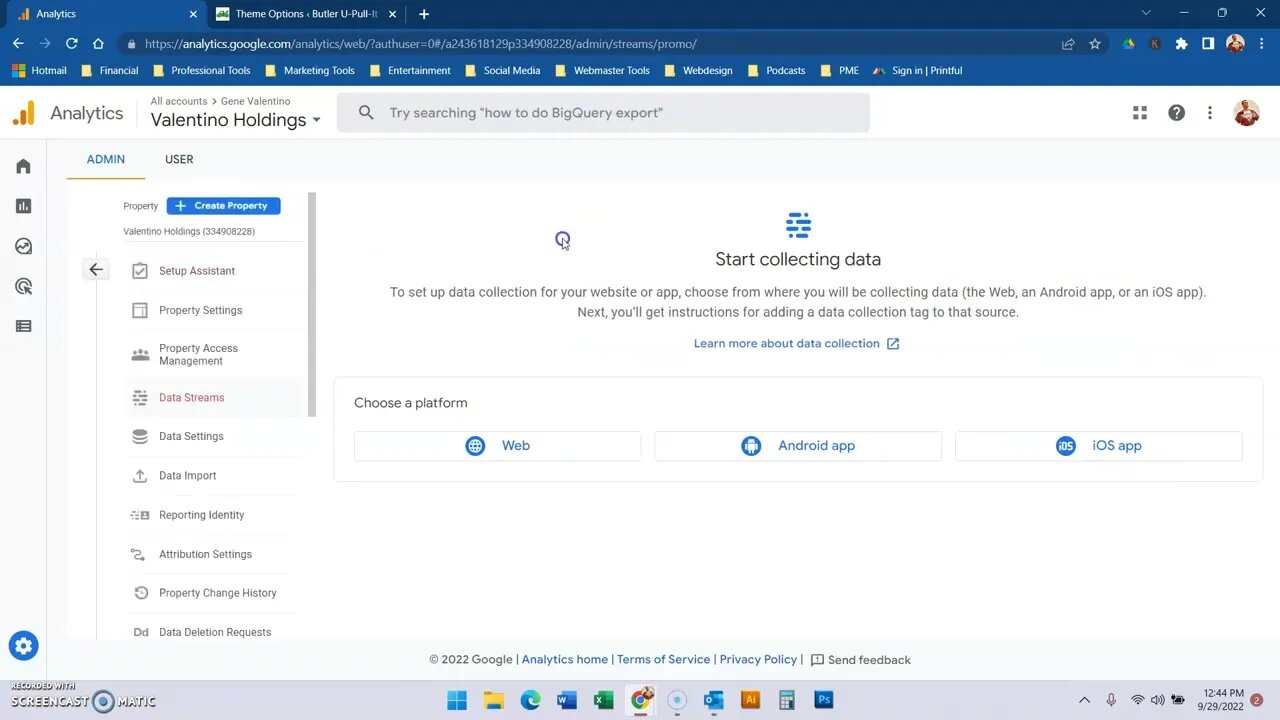Open Webmaster Tools bookmark folder
The height and width of the screenshot is (720, 1280).
601,71
